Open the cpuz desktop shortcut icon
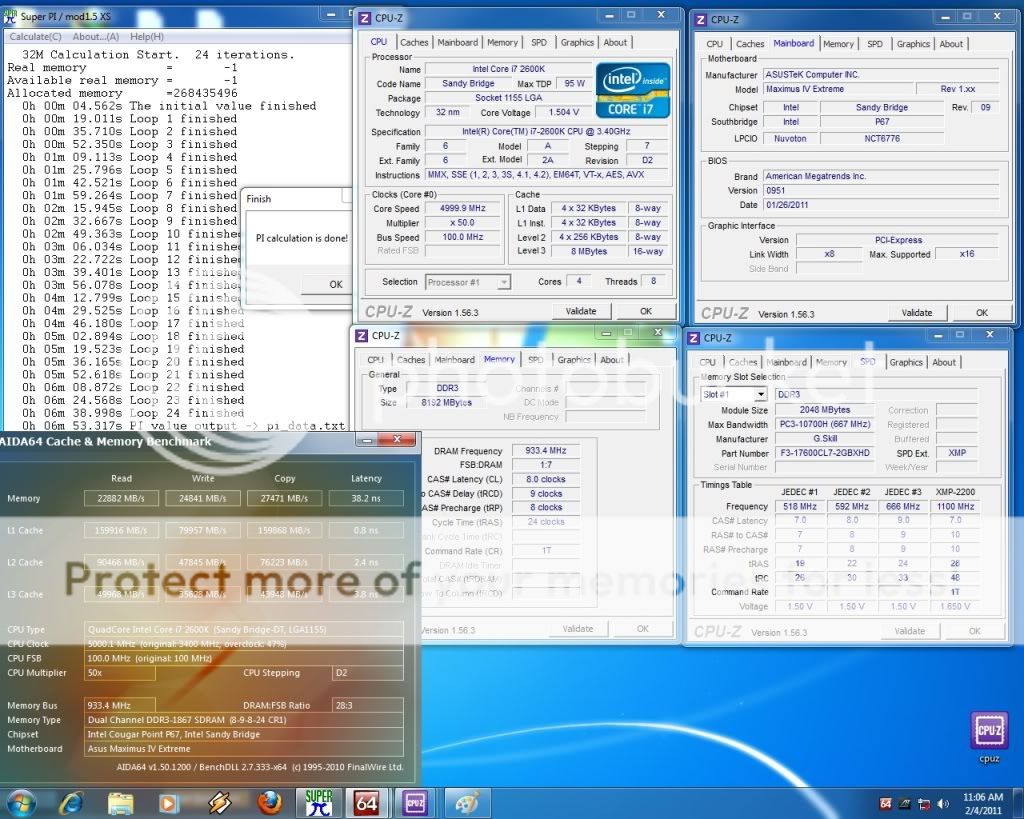This screenshot has height=819, width=1024. 989,737
